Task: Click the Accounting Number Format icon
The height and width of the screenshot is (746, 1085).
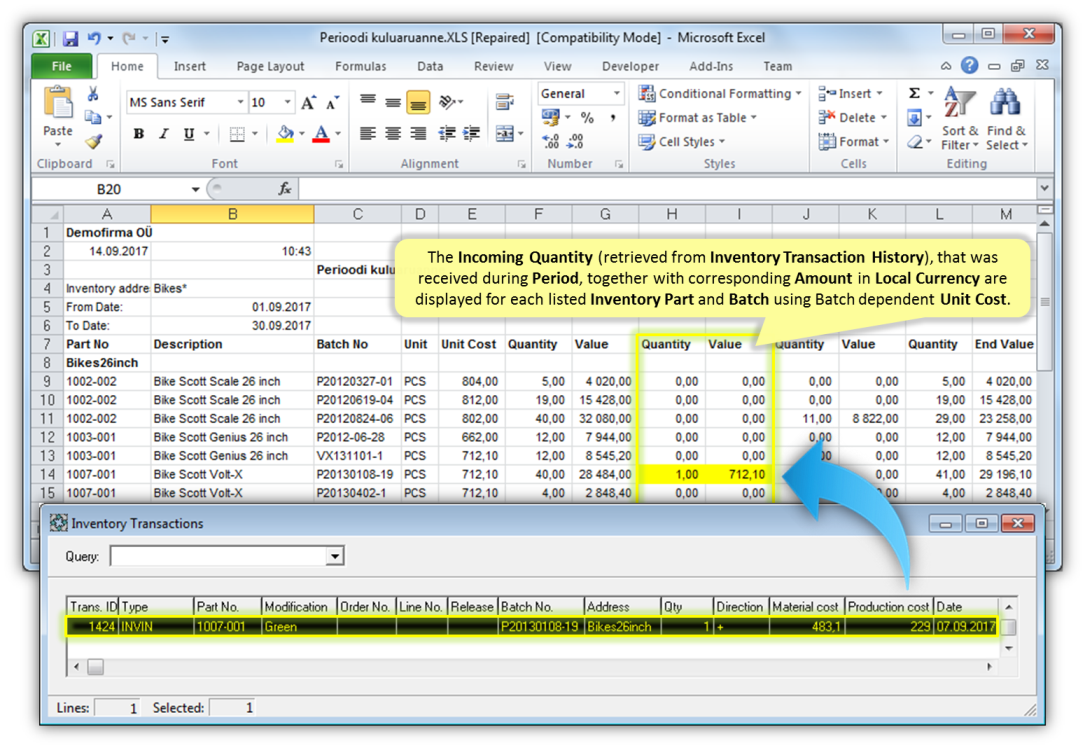Action: tap(550, 117)
